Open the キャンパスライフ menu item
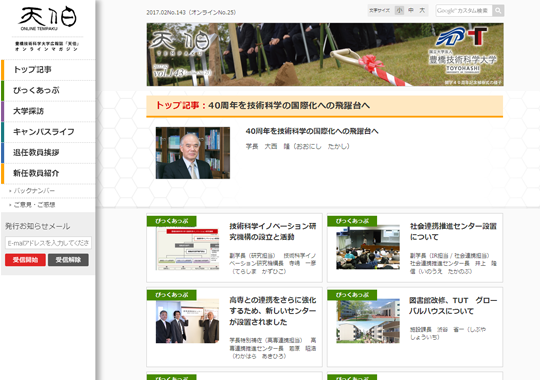 (48, 132)
